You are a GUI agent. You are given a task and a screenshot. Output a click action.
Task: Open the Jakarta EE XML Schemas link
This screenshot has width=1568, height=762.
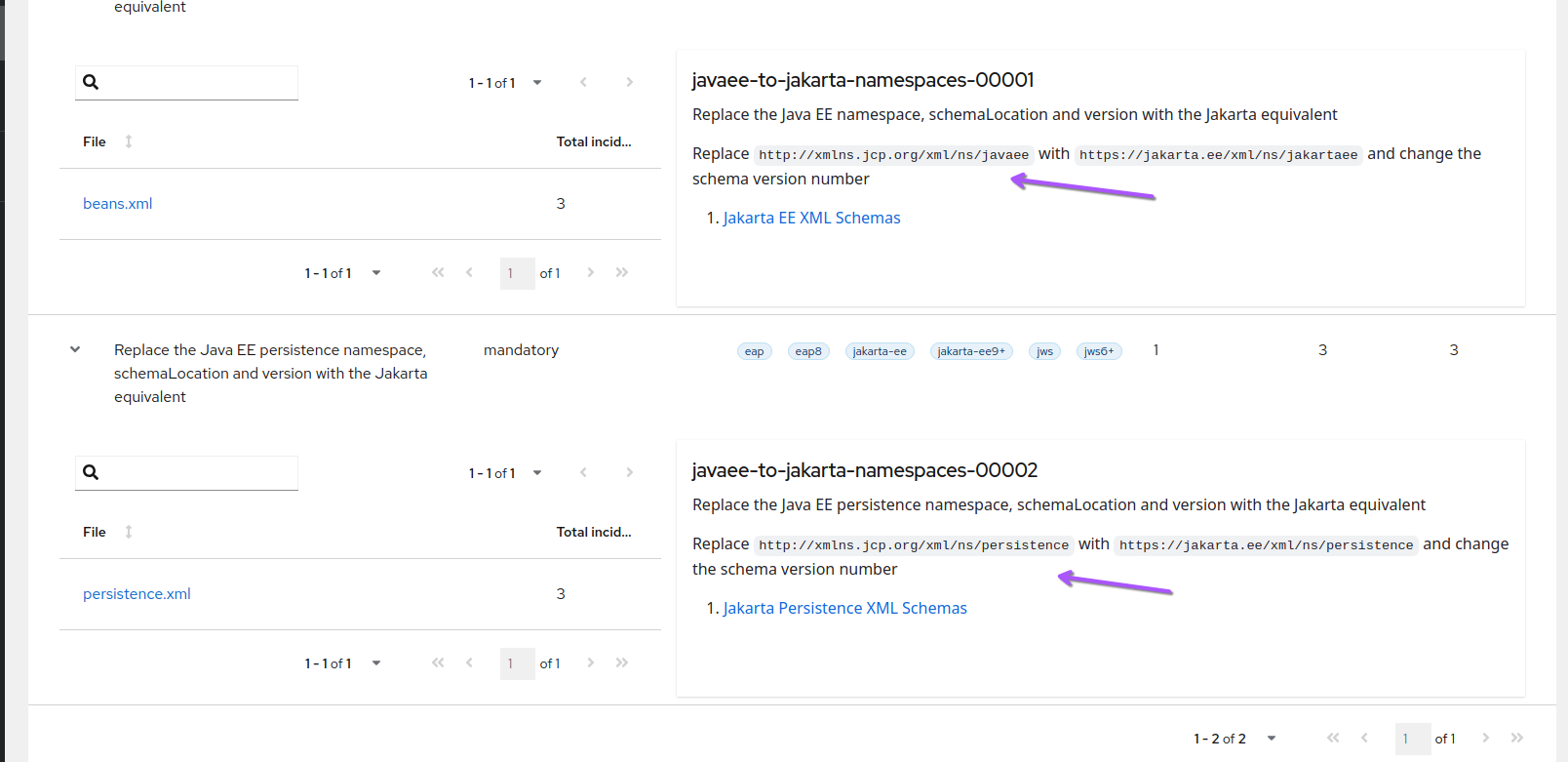pyautogui.click(x=811, y=218)
